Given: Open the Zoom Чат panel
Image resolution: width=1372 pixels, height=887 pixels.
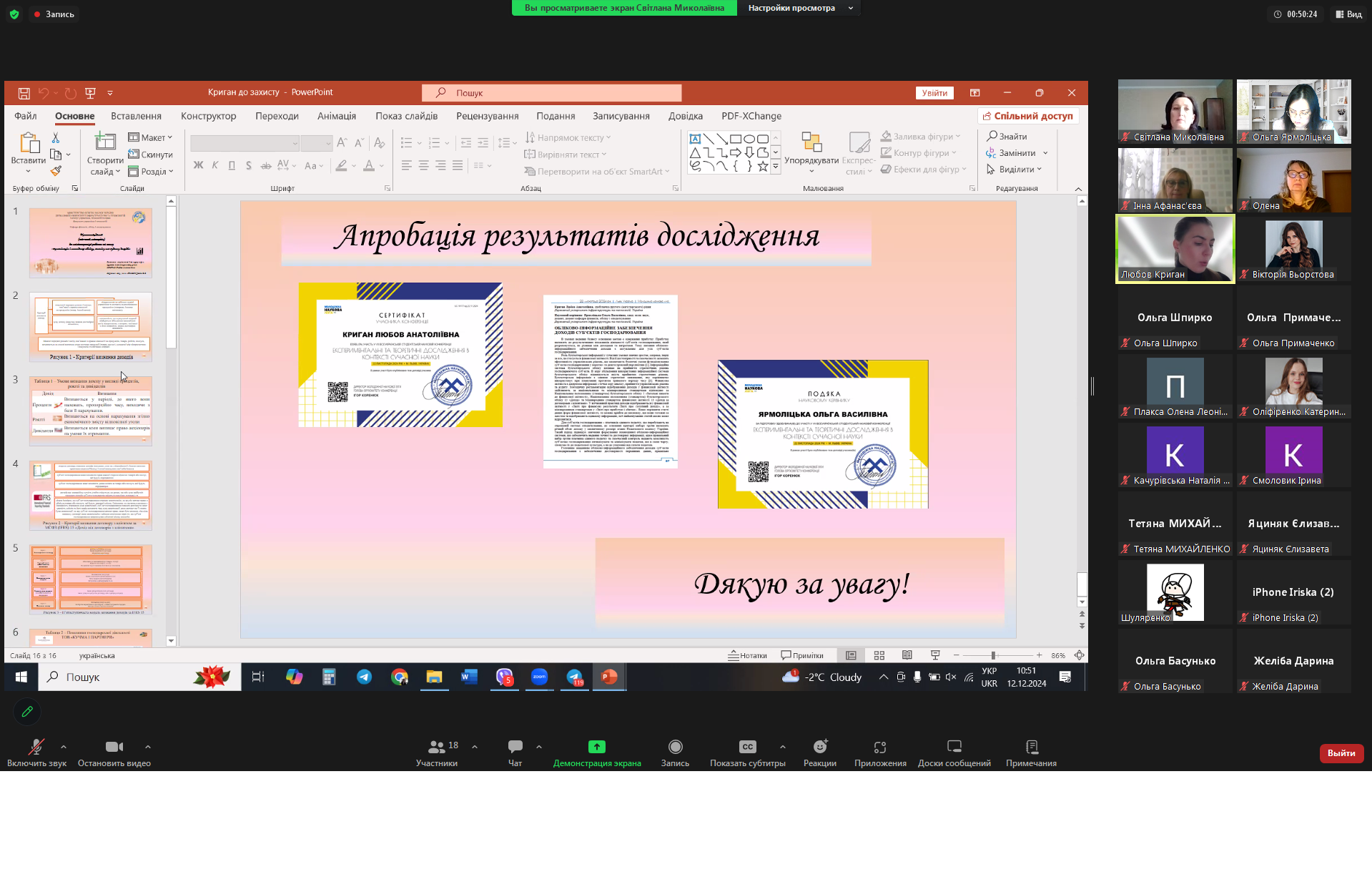Looking at the screenshot, I should (x=515, y=753).
